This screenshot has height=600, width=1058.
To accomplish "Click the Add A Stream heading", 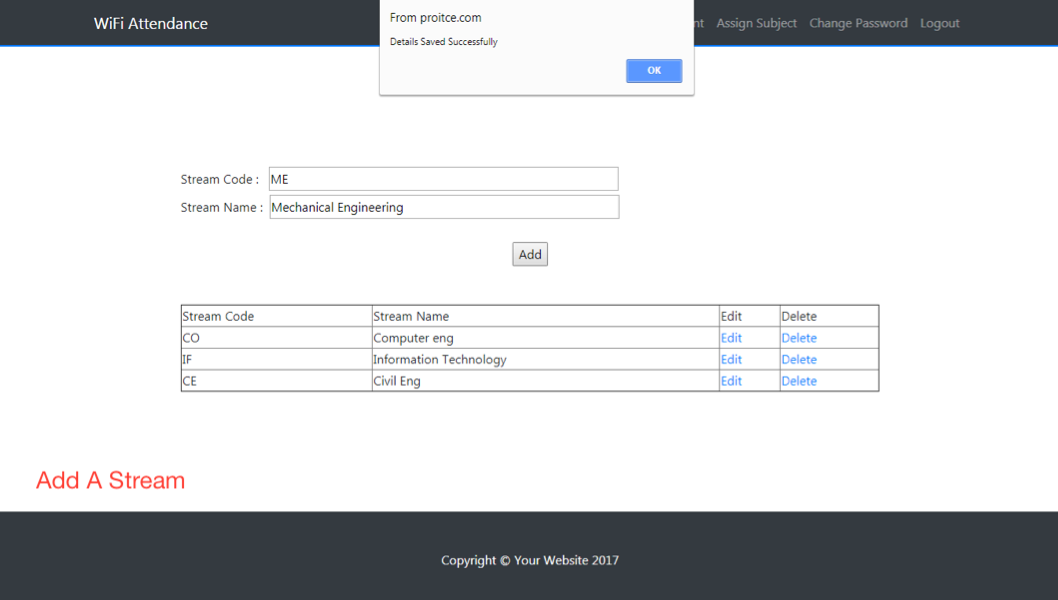I will coord(110,480).
